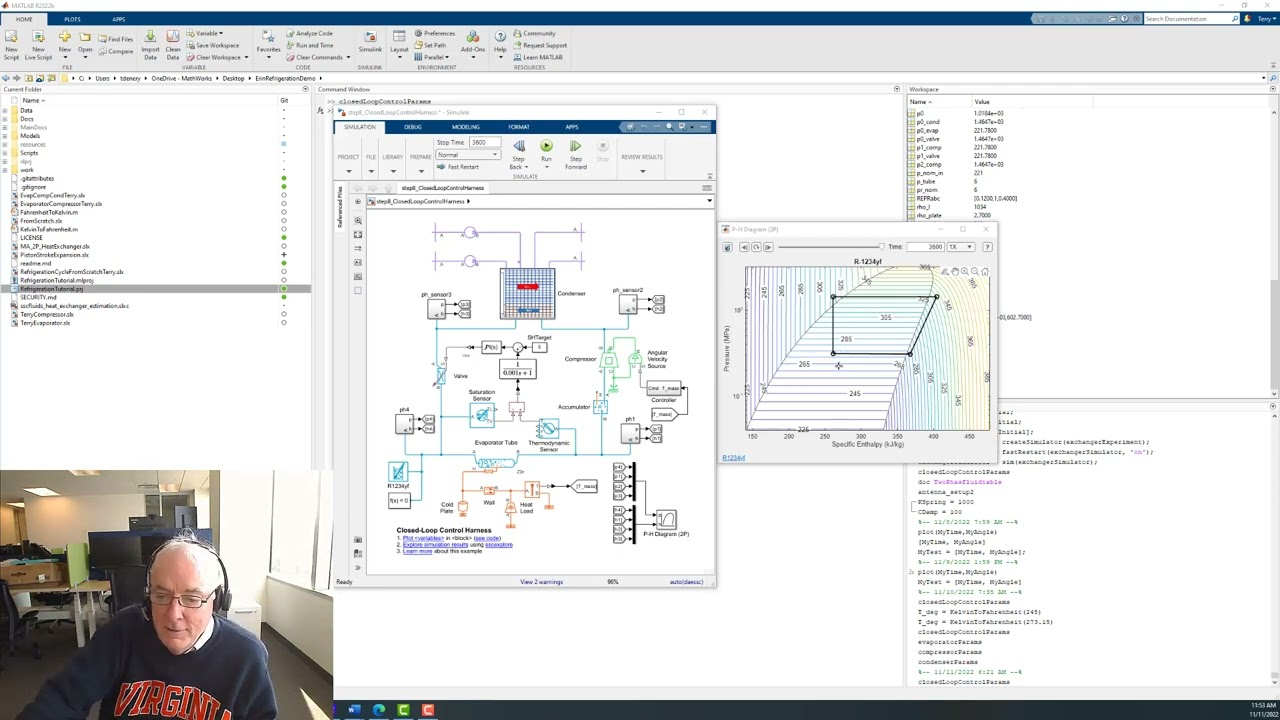Image resolution: width=1280 pixels, height=720 pixels.
Task: Click Import Data icon
Action: [150, 37]
